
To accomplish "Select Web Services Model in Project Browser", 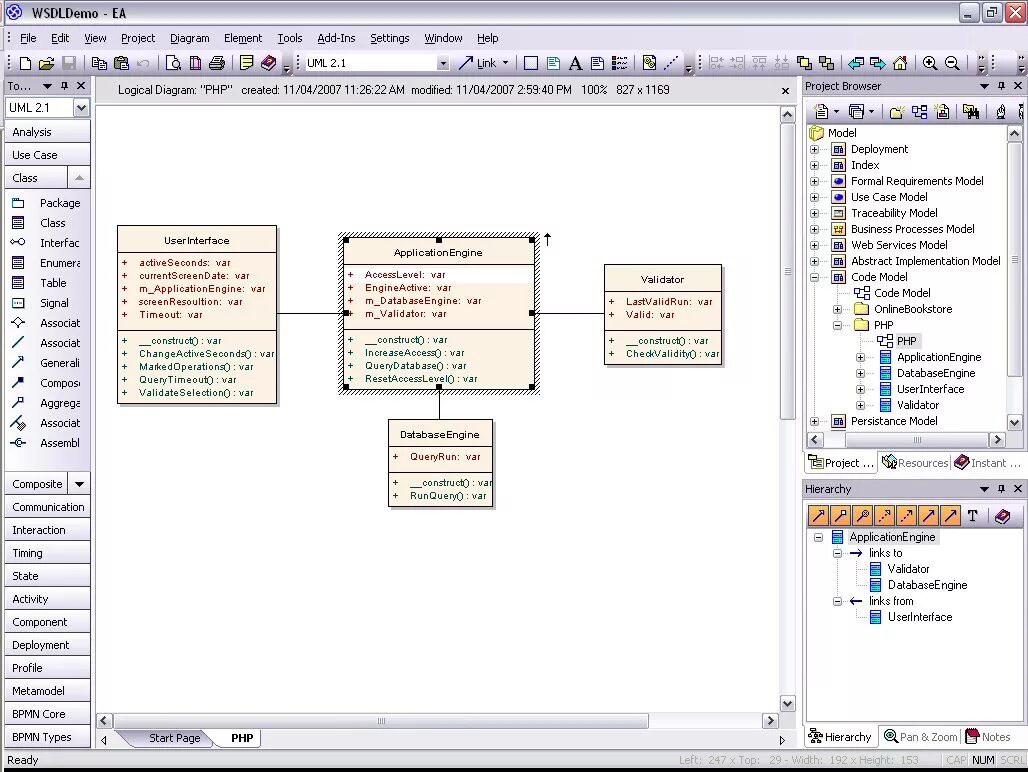I will [x=899, y=245].
